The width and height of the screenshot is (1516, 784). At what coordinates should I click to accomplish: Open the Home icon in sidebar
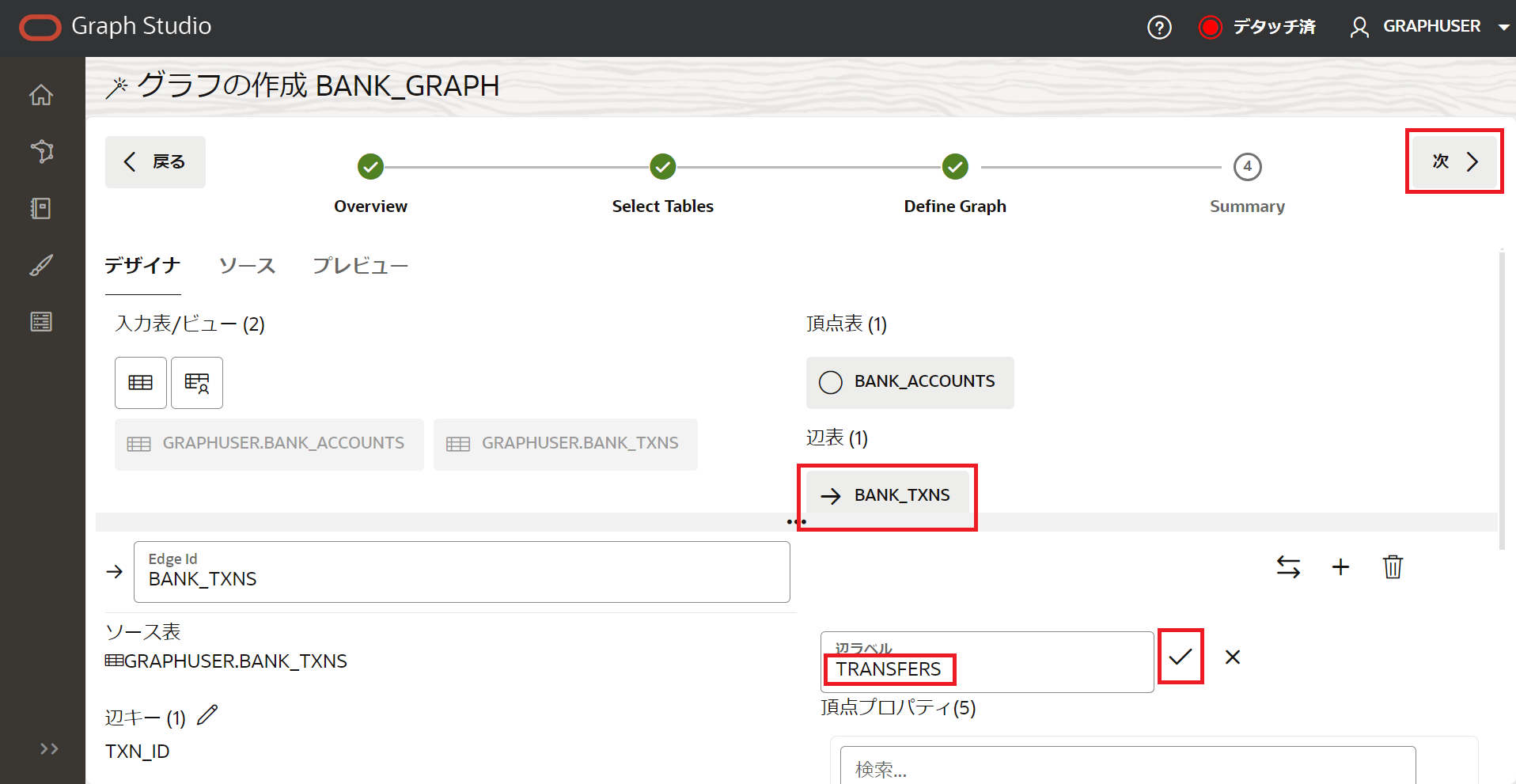(x=41, y=95)
